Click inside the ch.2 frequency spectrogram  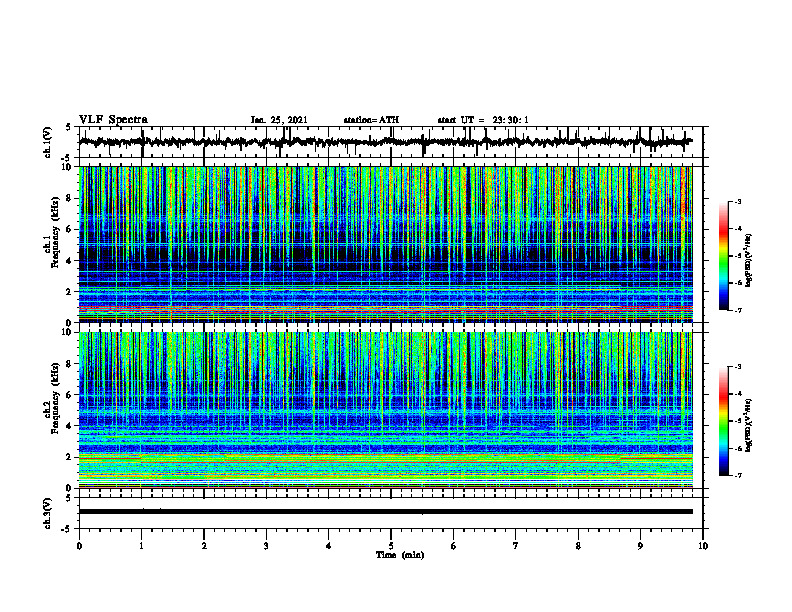click(x=385, y=410)
